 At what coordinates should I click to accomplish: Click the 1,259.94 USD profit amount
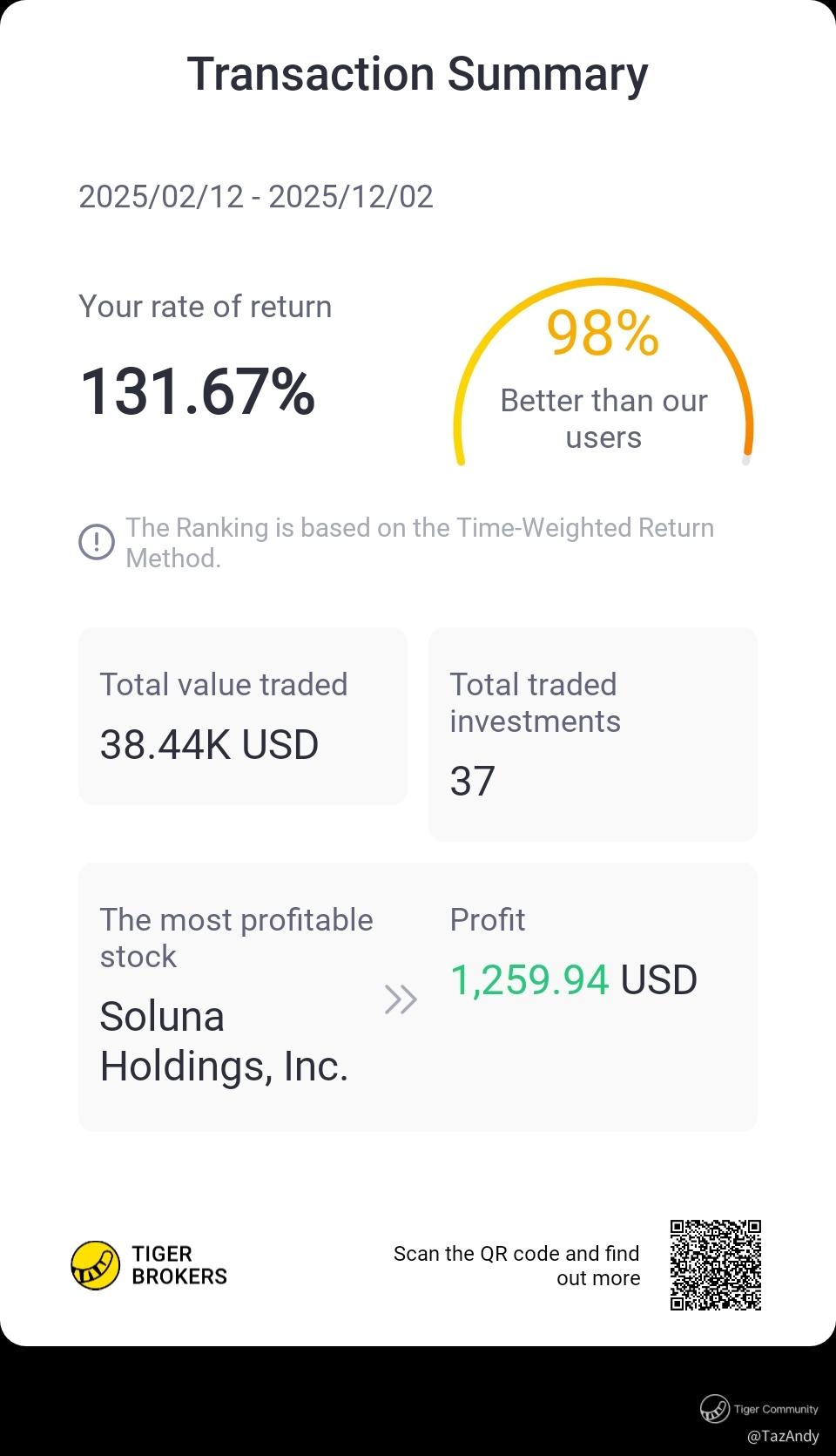(x=573, y=980)
